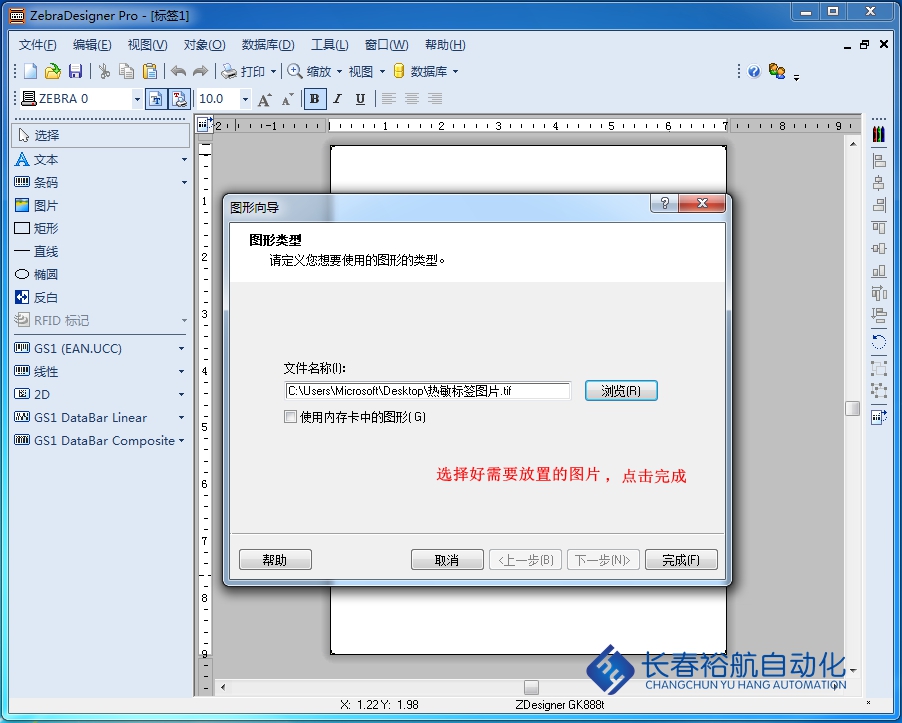Screen dimensions: 902x723
Task: Open the Object (对象) menu
Action: [x=204, y=45]
